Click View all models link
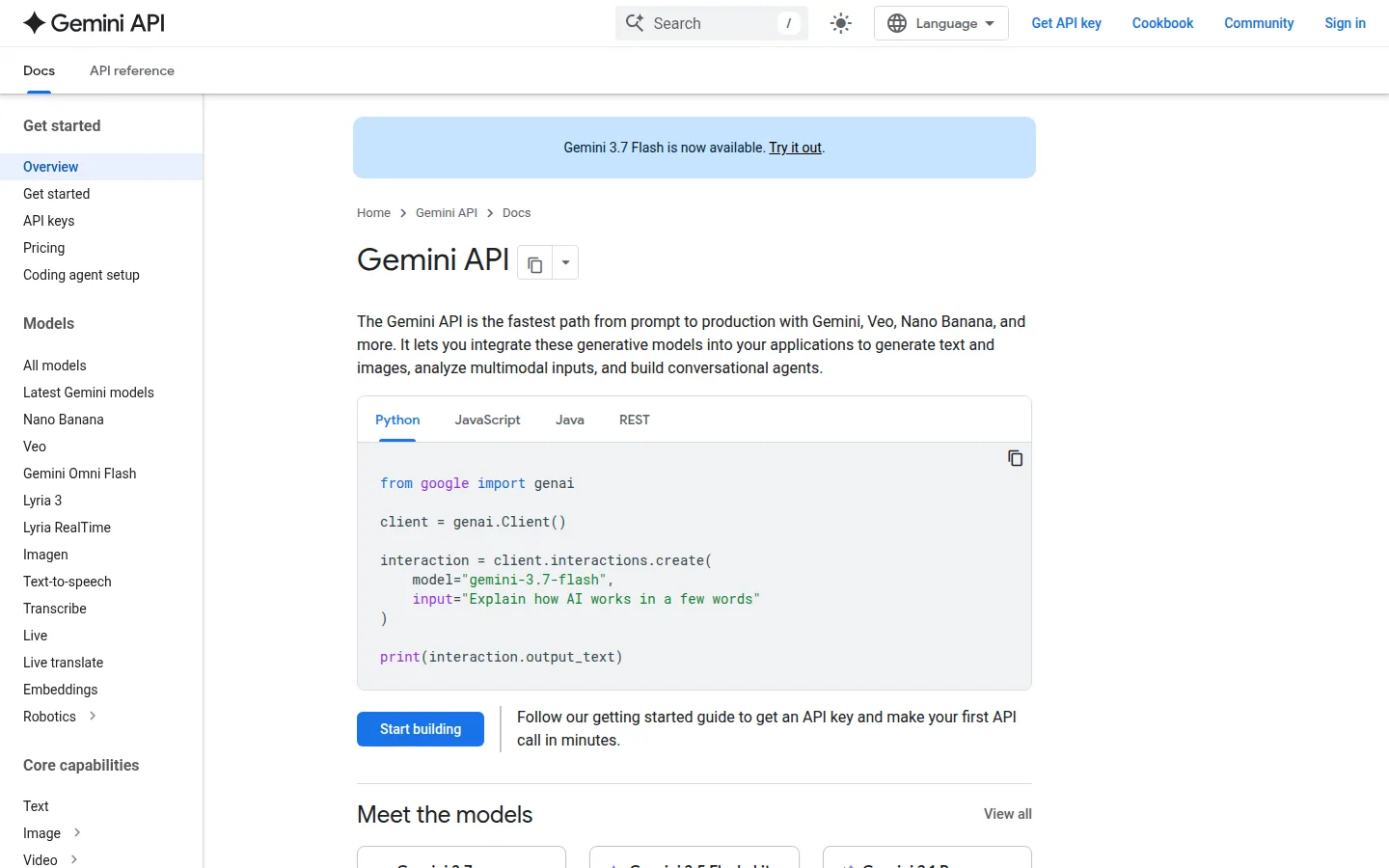Viewport: 1389px width, 868px height. (1007, 814)
